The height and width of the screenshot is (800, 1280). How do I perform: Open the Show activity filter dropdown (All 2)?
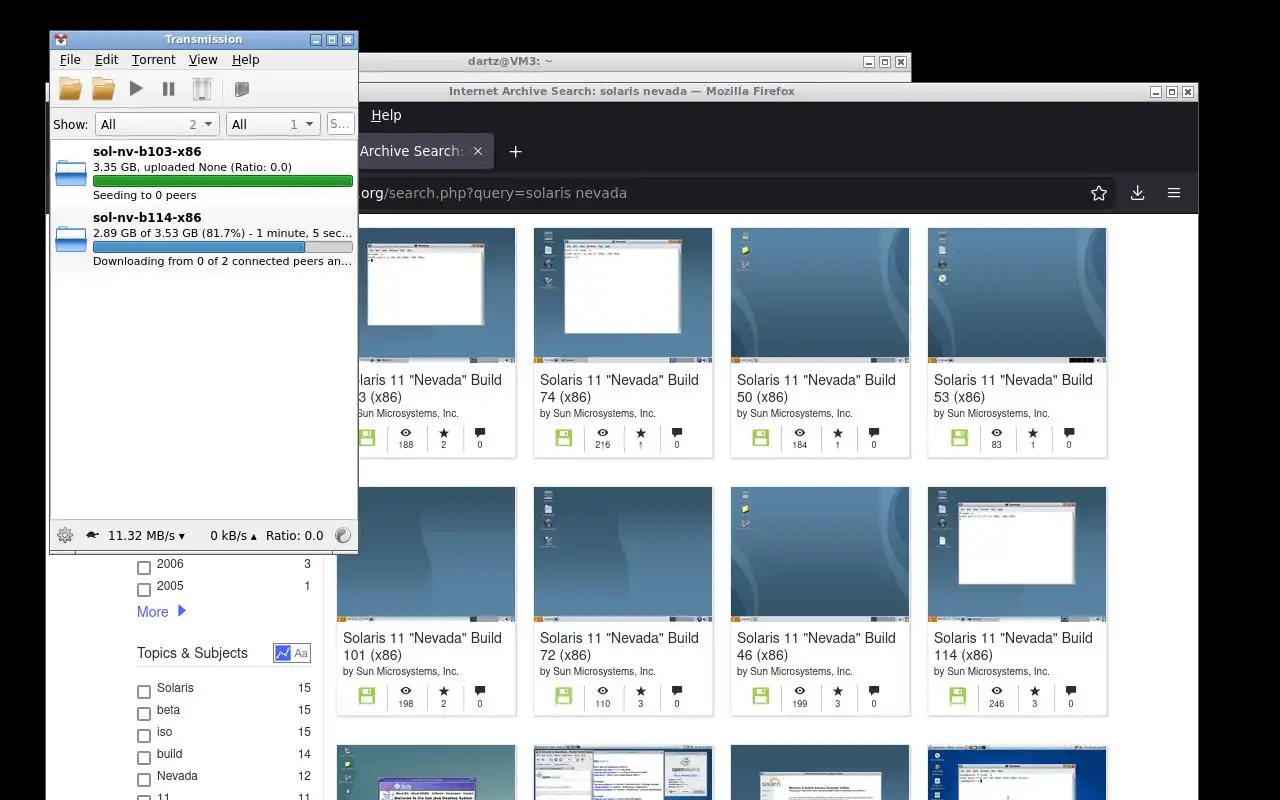point(157,124)
